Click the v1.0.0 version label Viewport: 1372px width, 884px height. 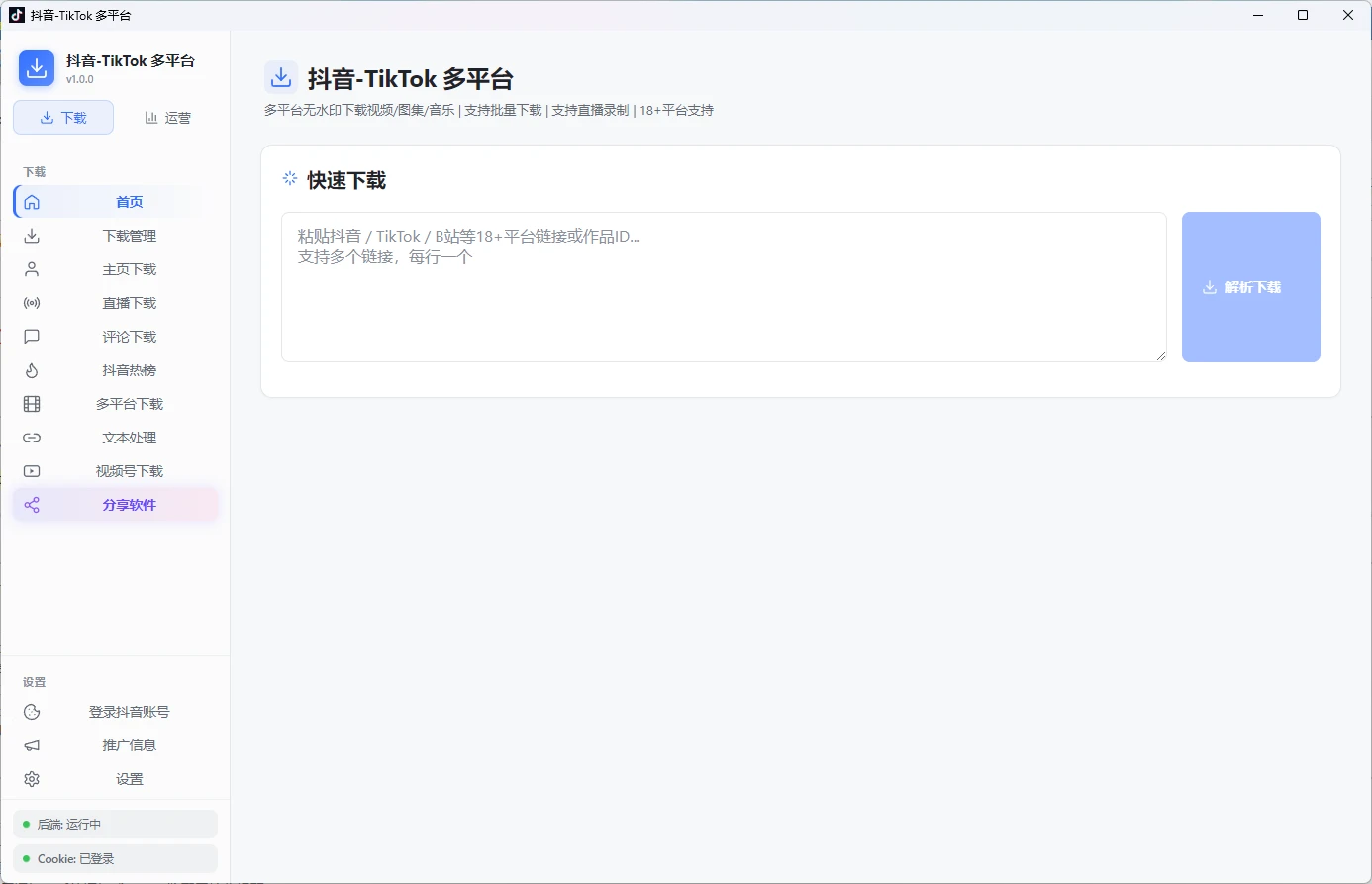tap(80, 79)
